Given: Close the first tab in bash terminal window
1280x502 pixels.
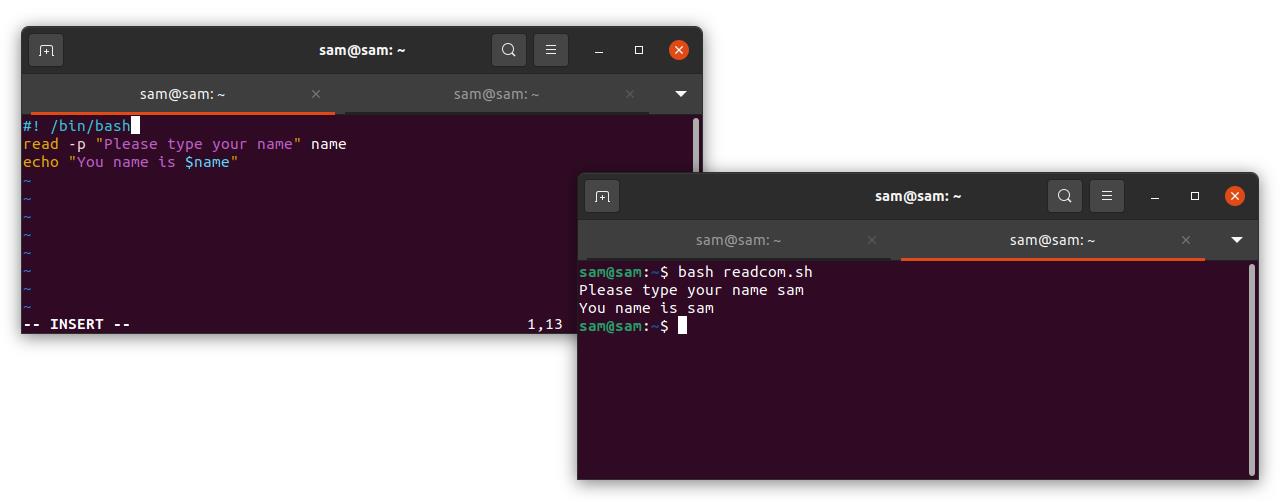Looking at the screenshot, I should click(x=872, y=240).
